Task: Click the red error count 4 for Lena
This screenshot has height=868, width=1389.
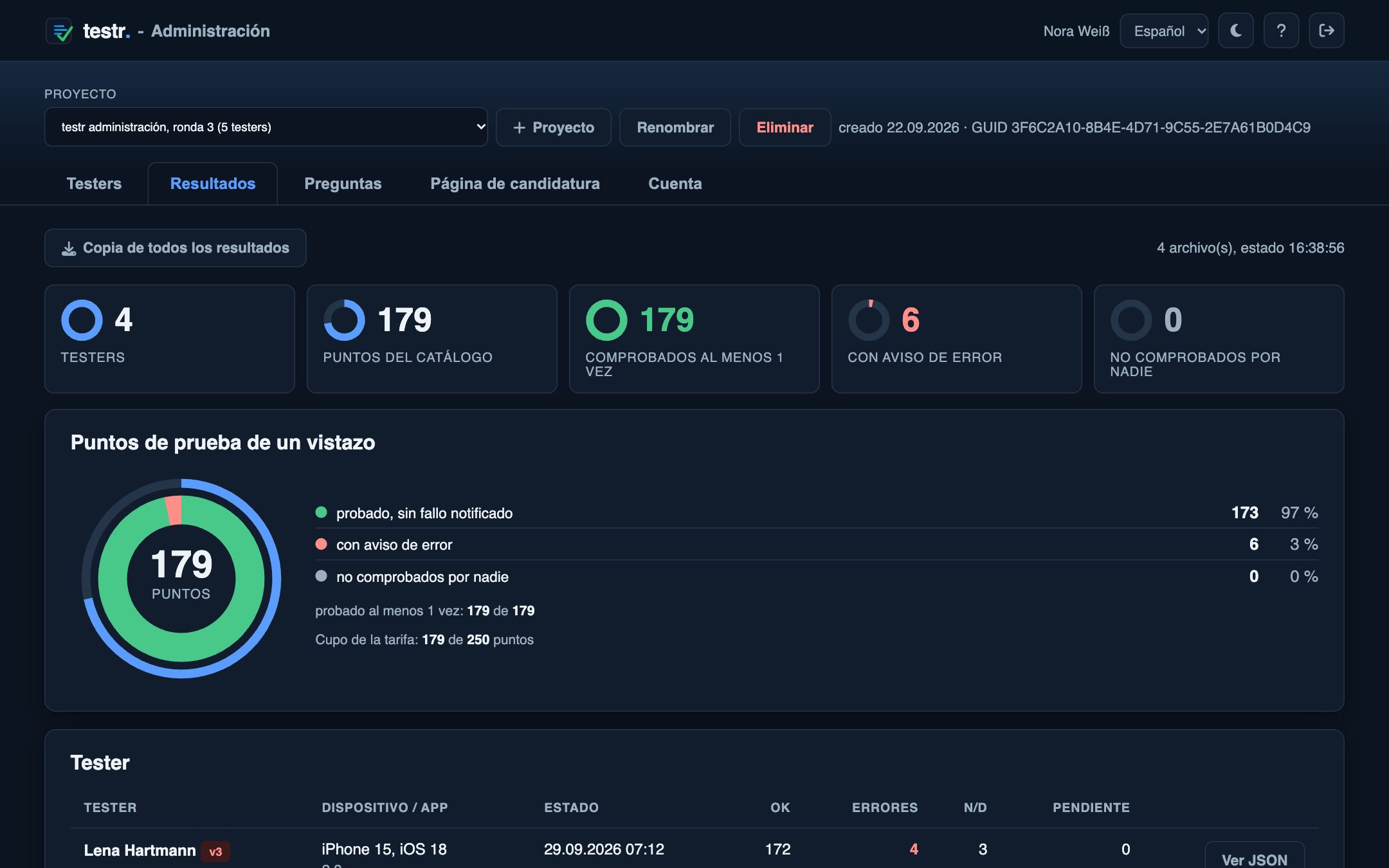Action: click(914, 849)
